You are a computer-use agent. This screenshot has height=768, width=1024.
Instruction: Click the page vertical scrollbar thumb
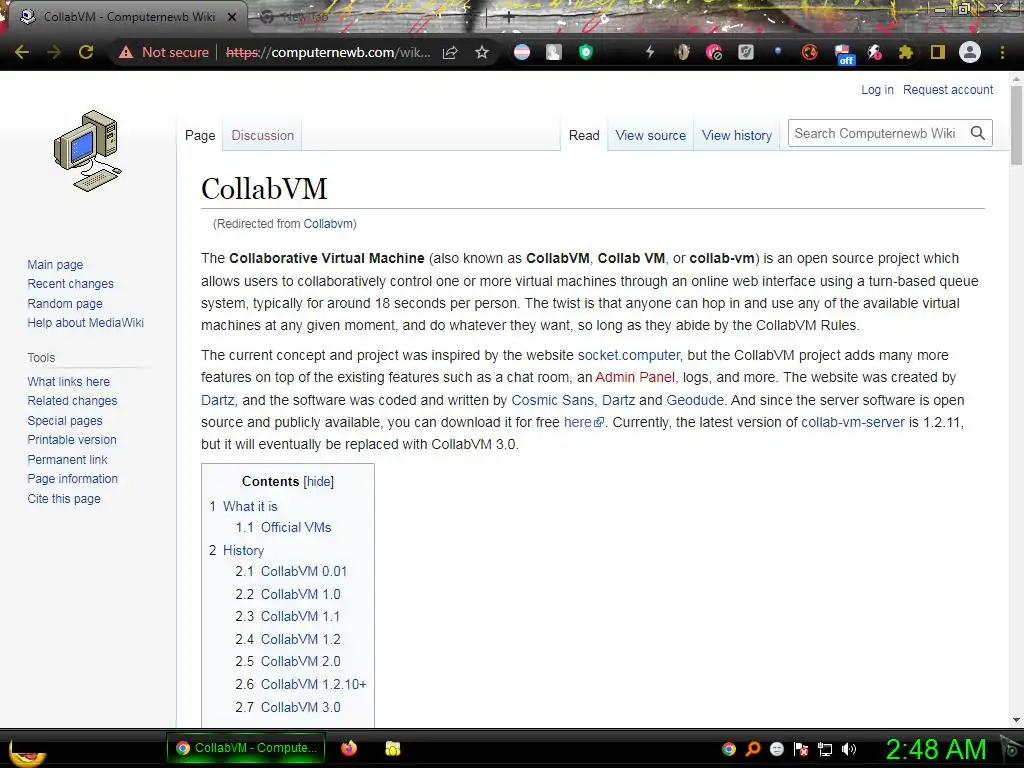point(1016,124)
